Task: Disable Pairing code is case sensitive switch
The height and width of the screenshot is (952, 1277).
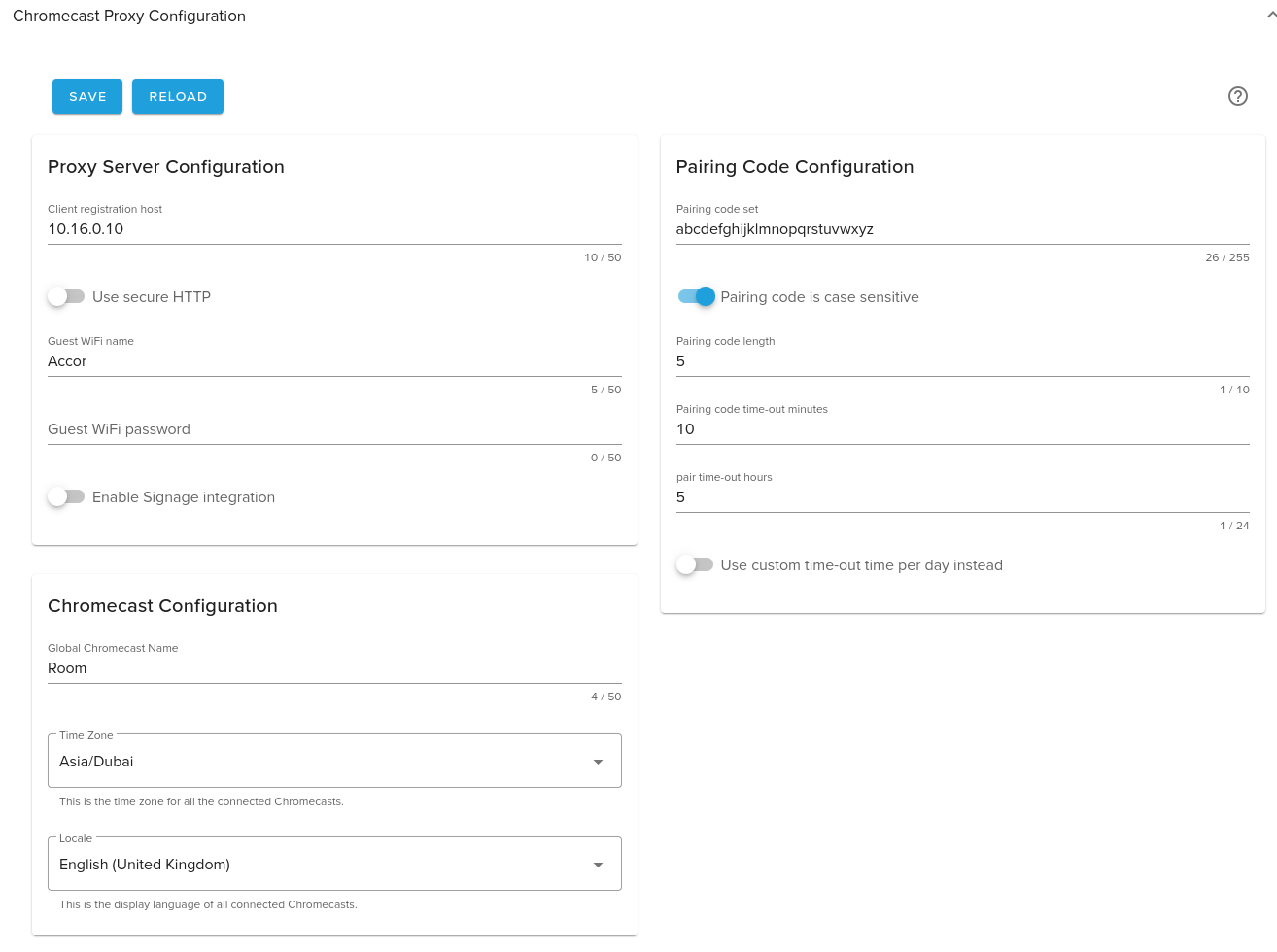Action: point(696,296)
